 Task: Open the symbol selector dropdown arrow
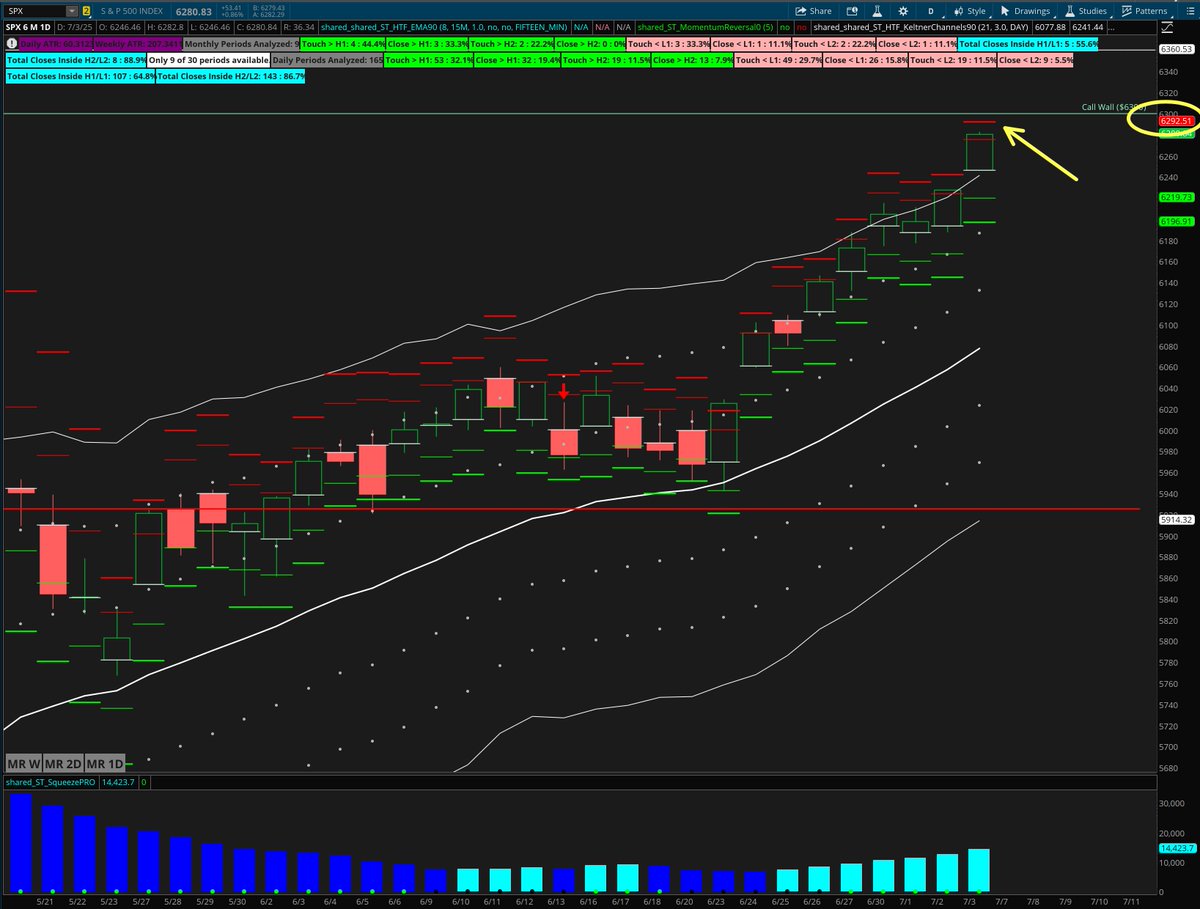(70, 11)
